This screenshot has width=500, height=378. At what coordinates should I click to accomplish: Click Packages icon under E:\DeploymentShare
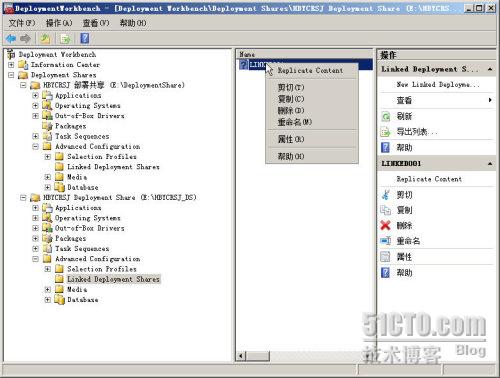pyautogui.click(x=47, y=126)
